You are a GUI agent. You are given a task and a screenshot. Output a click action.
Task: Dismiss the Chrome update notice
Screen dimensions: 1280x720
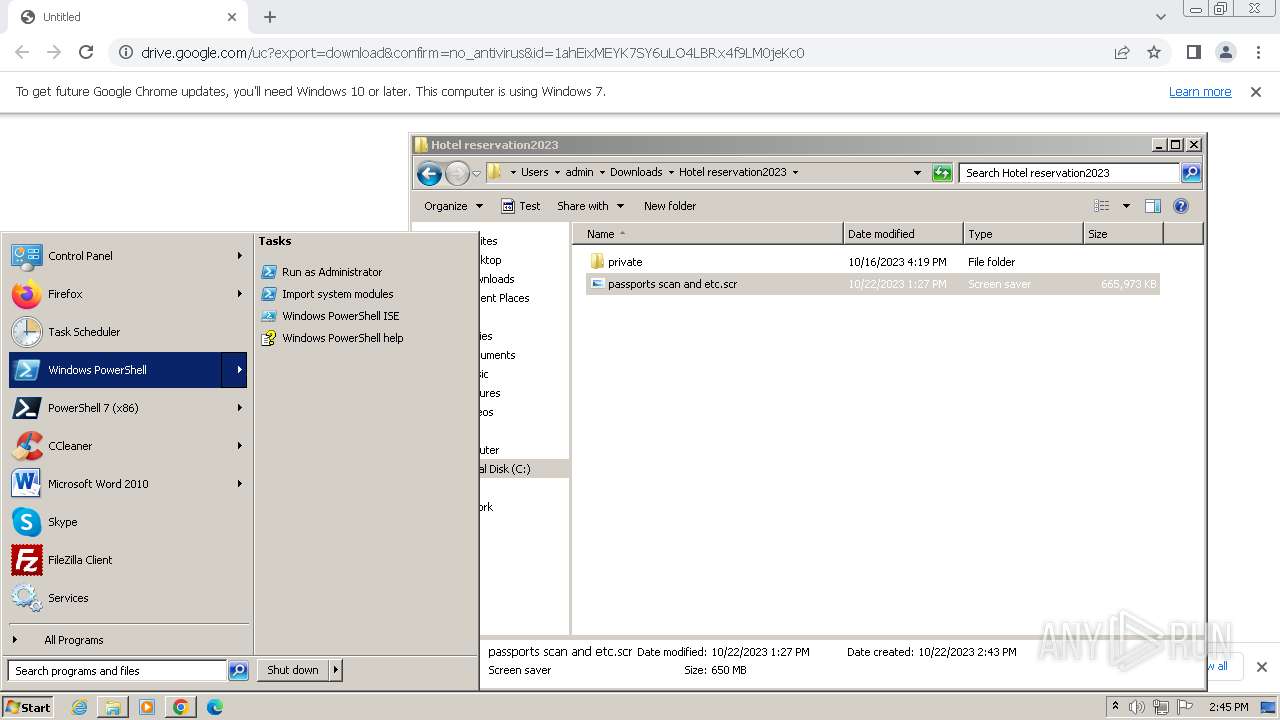pyautogui.click(x=1256, y=92)
